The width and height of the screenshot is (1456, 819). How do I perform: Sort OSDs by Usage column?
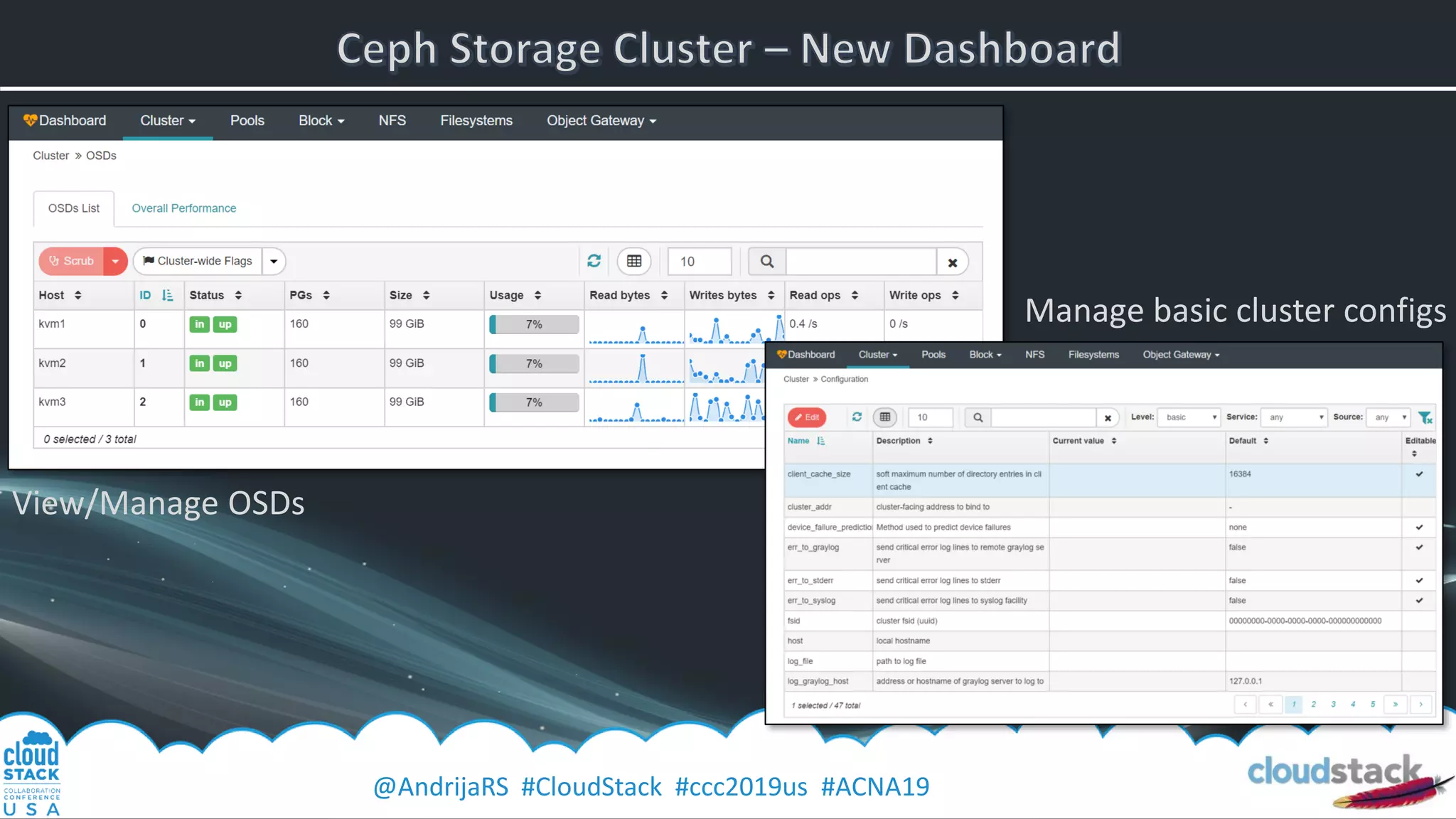coord(534,295)
